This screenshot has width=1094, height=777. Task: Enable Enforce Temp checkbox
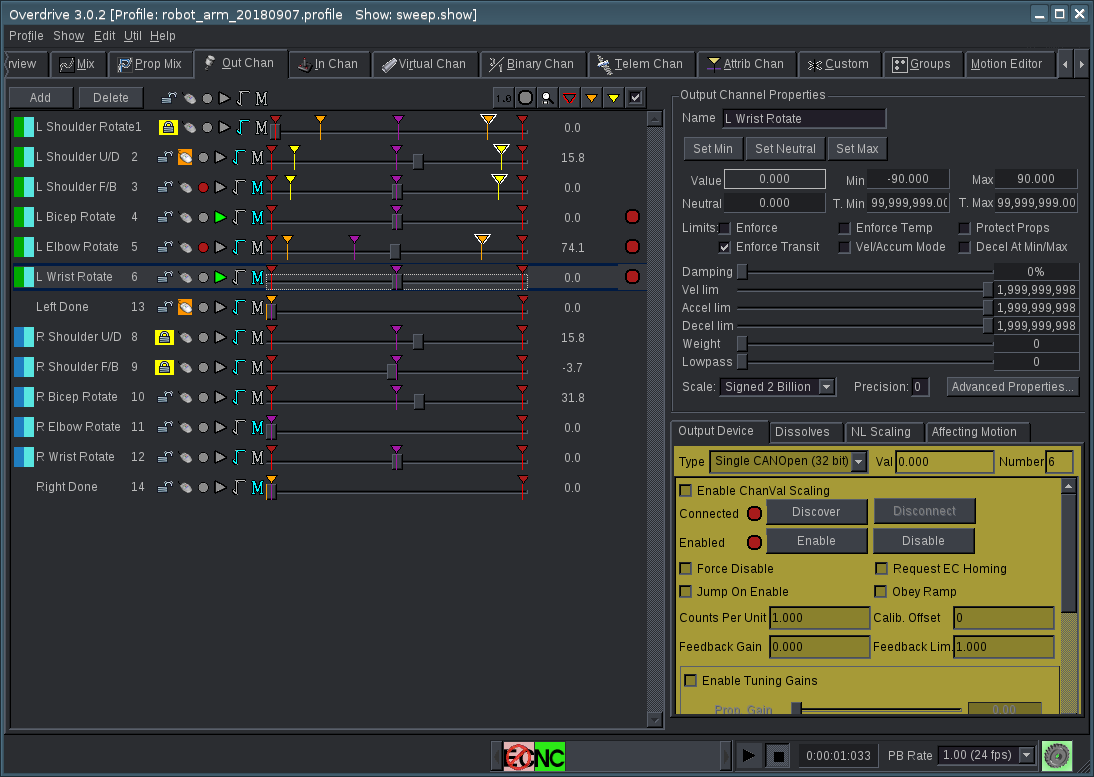coord(844,228)
